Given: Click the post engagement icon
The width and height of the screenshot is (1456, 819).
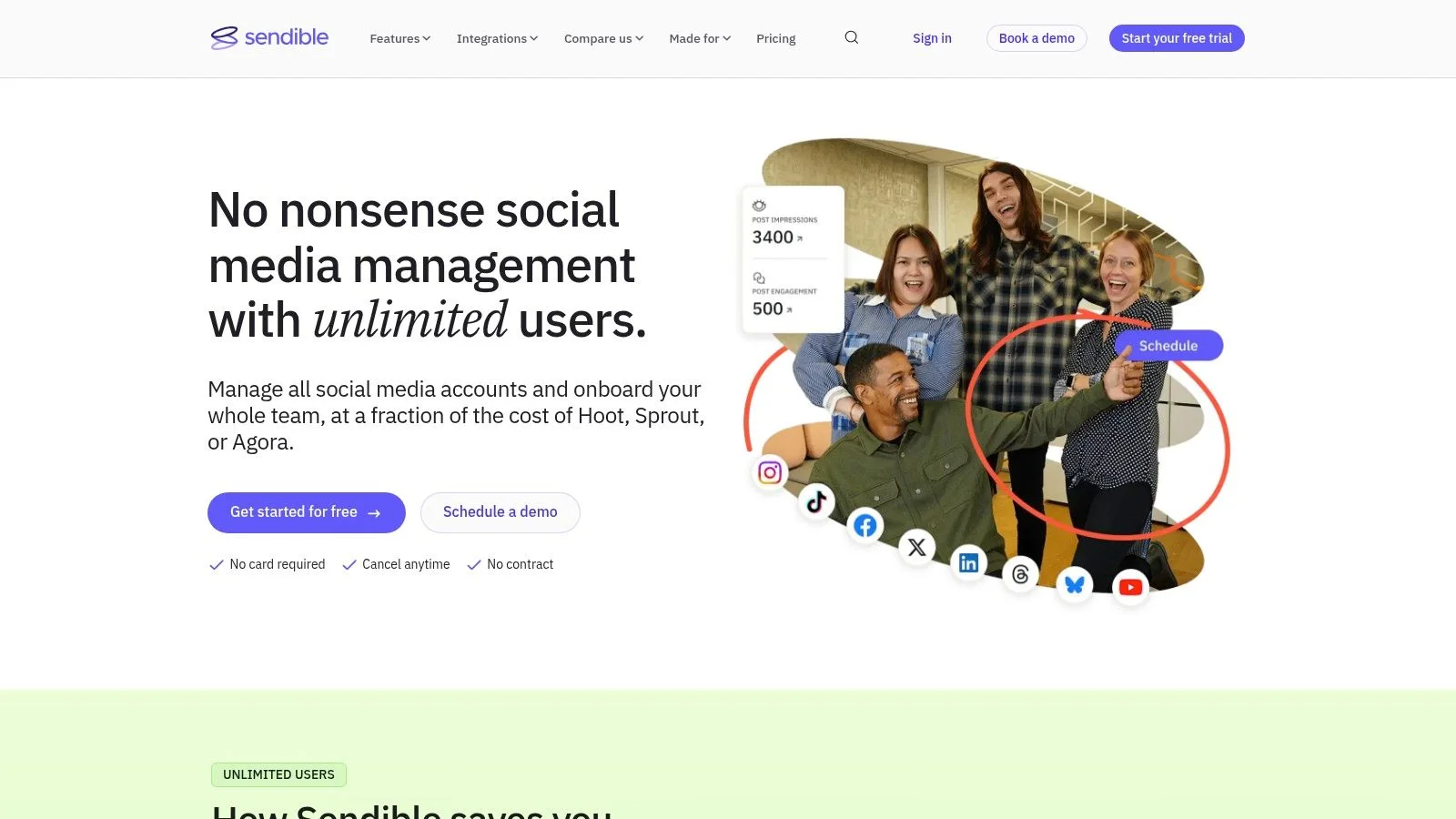Looking at the screenshot, I should click(x=759, y=278).
